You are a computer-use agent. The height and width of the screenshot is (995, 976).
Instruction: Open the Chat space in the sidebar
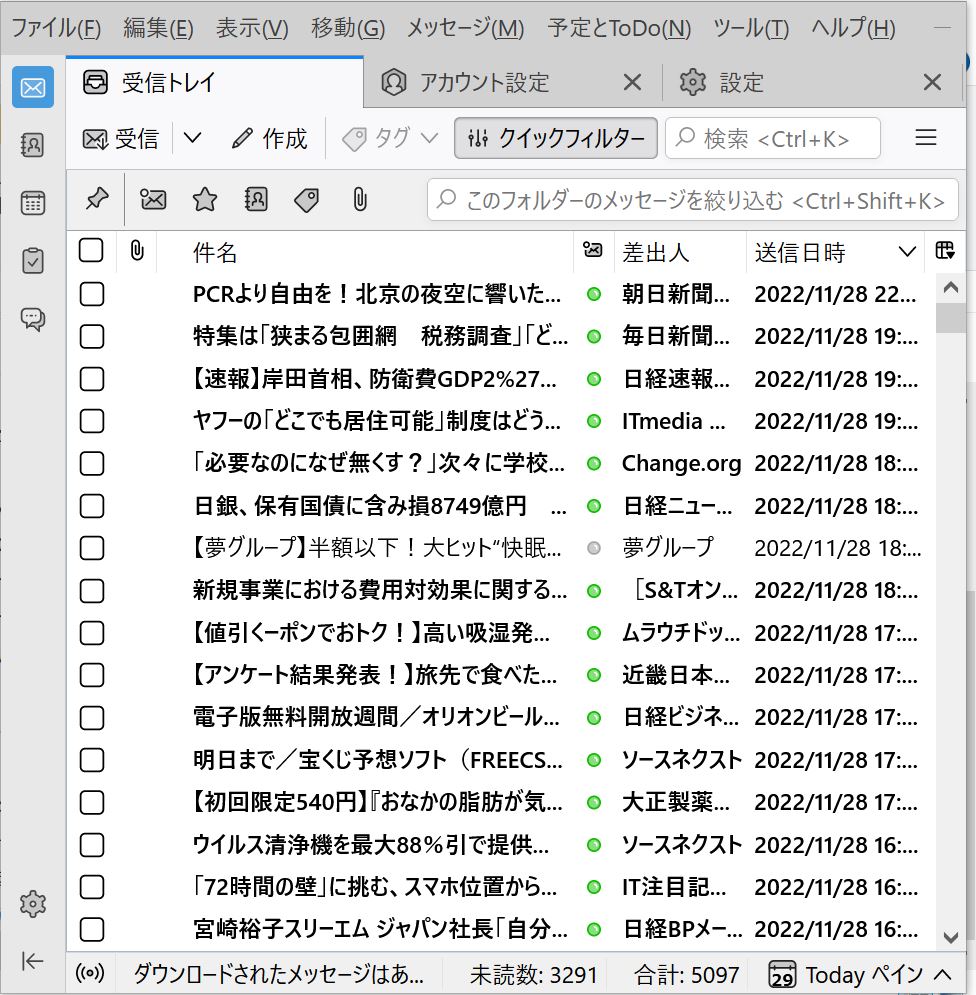pyautogui.click(x=32, y=319)
